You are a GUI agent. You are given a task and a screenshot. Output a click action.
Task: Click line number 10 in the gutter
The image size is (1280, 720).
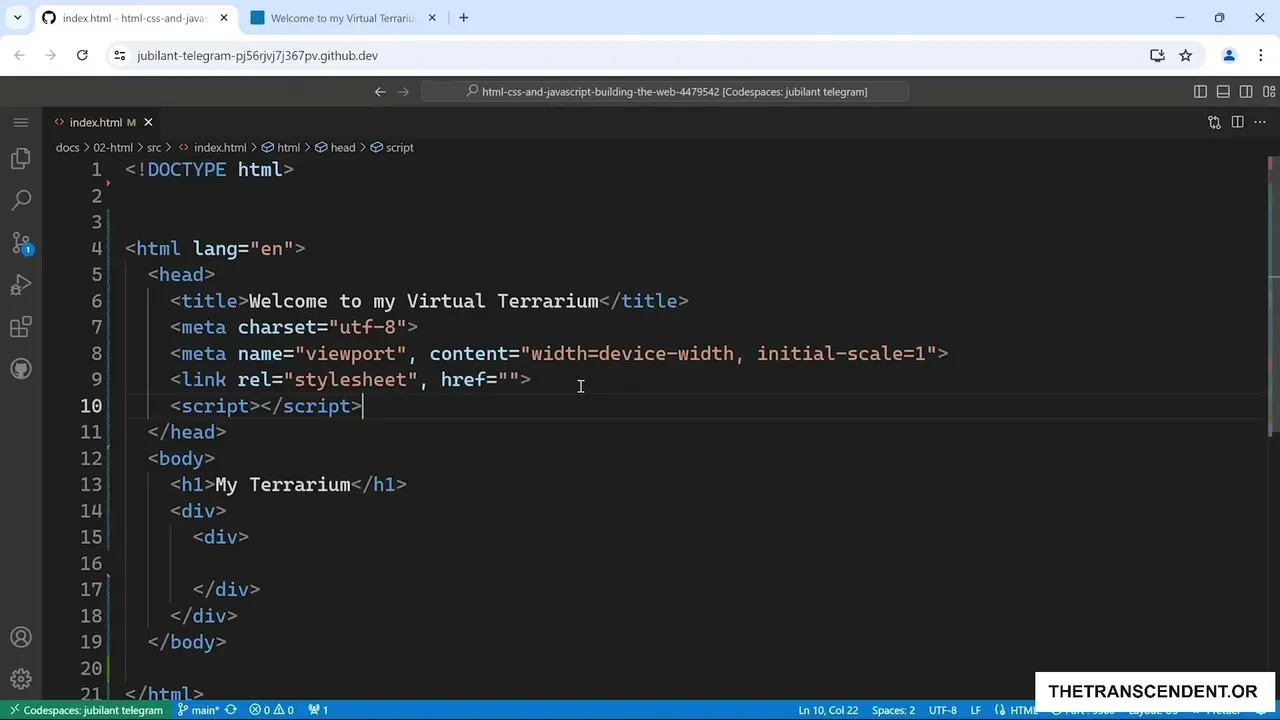(x=91, y=406)
